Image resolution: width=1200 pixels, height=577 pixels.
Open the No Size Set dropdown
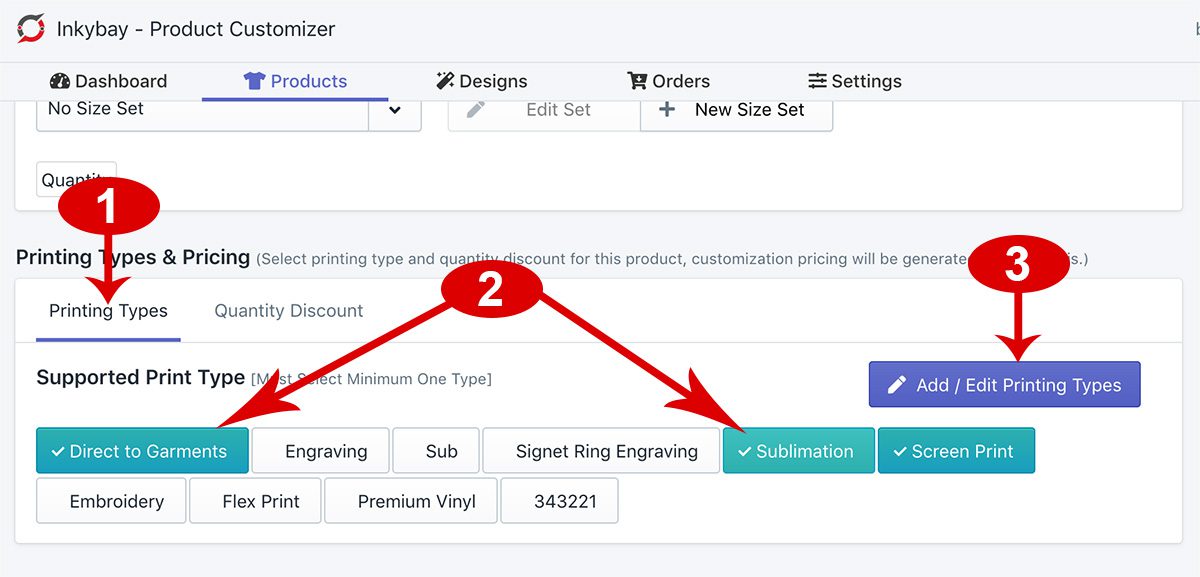point(200,110)
